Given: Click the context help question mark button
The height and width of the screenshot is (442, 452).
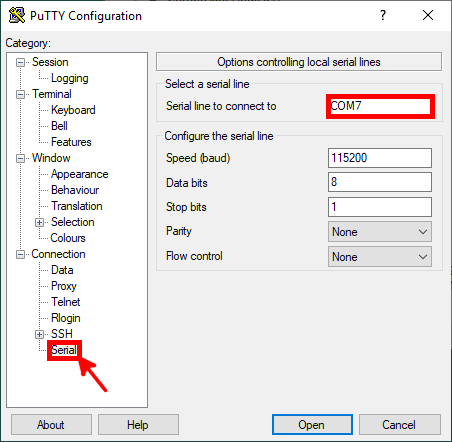Looking at the screenshot, I should [383, 15].
